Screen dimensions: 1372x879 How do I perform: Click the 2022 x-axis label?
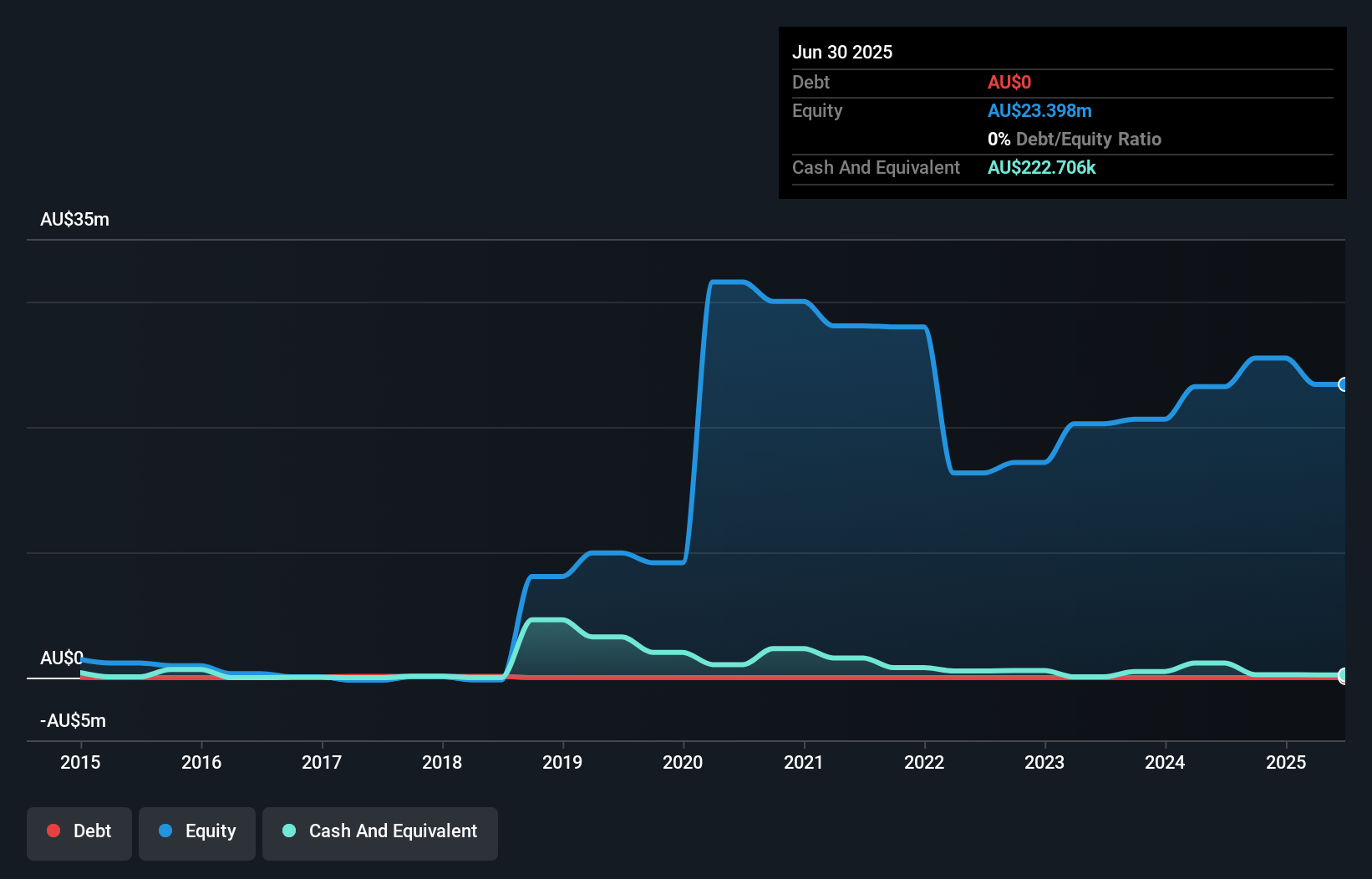tap(924, 762)
